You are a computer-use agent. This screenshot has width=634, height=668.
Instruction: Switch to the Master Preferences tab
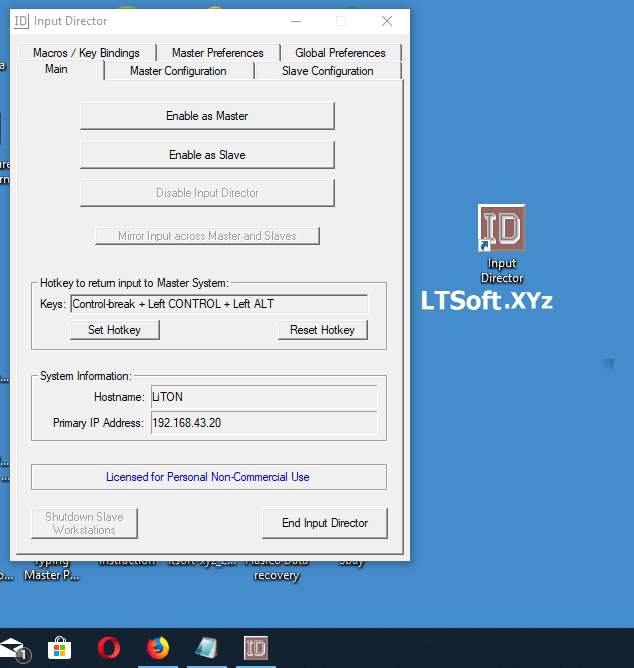click(x=218, y=53)
